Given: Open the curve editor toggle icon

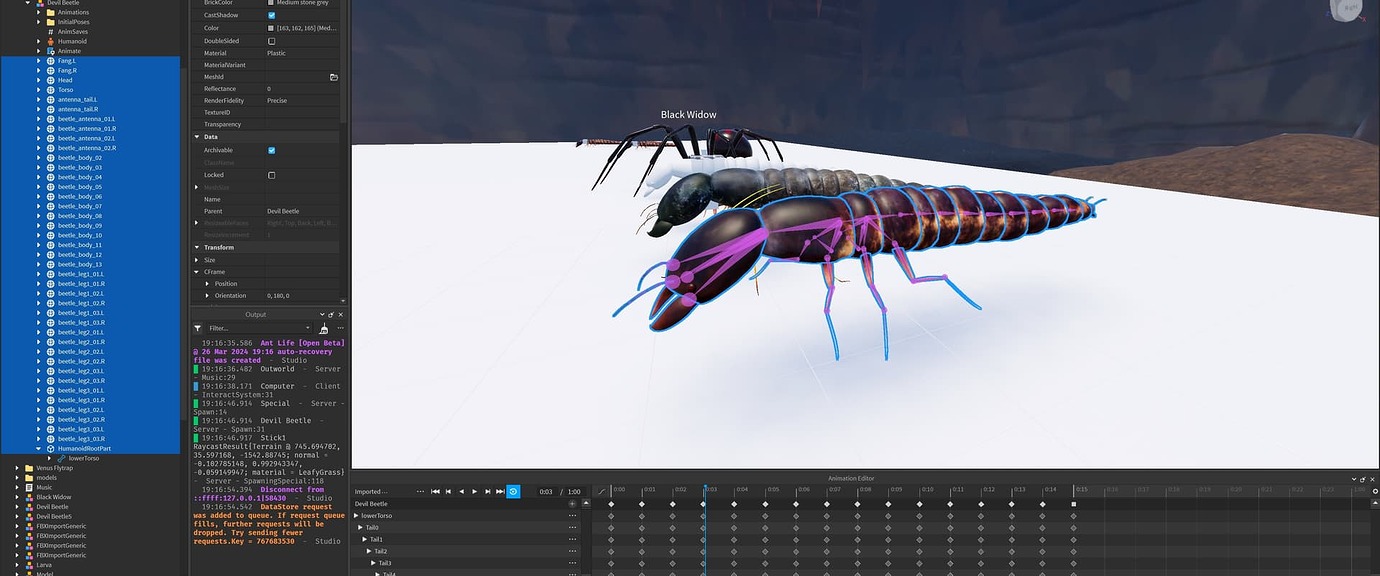Looking at the screenshot, I should pos(600,491).
